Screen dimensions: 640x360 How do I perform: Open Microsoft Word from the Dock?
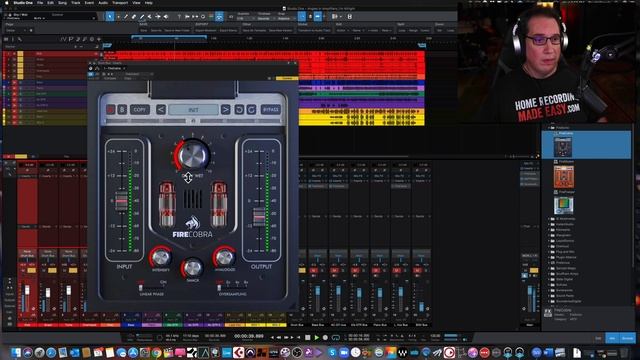coord(548,352)
